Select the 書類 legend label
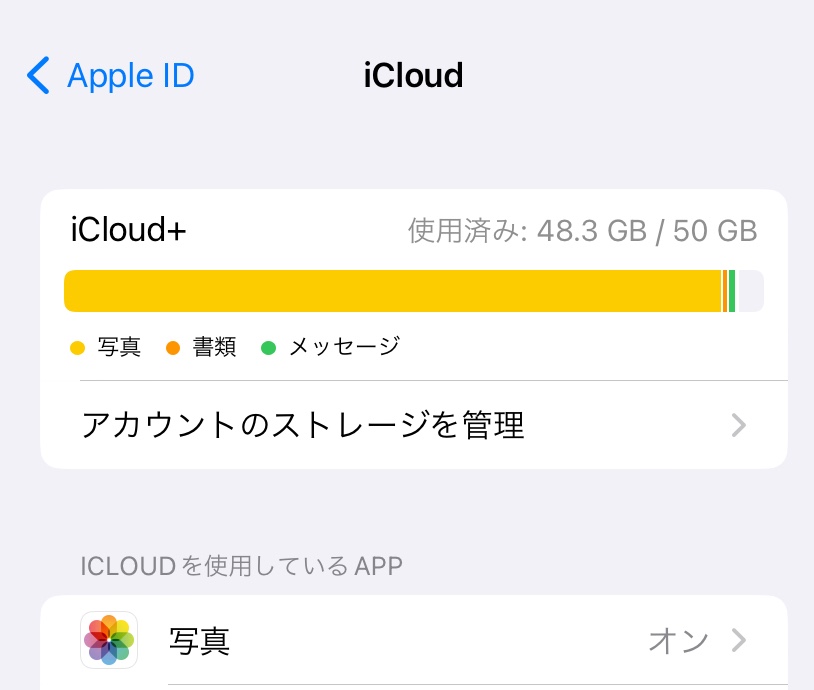Viewport: 814px width, 690px height. click(214, 347)
